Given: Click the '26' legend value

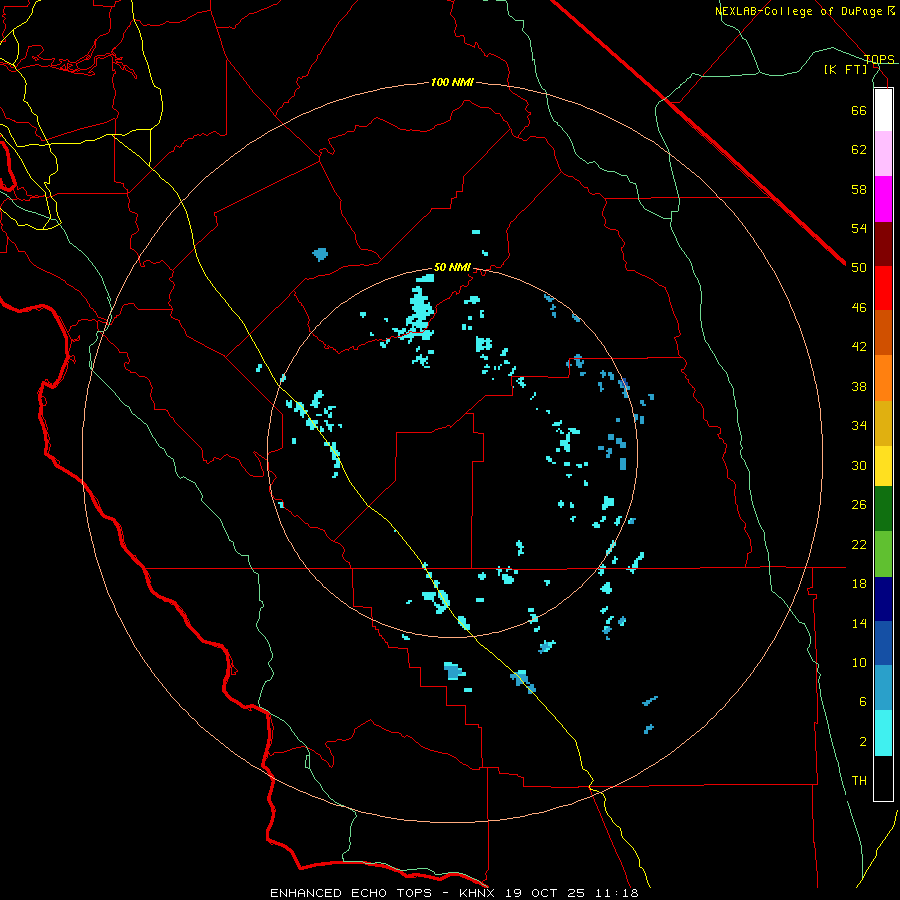Looking at the screenshot, I should pos(859,505).
